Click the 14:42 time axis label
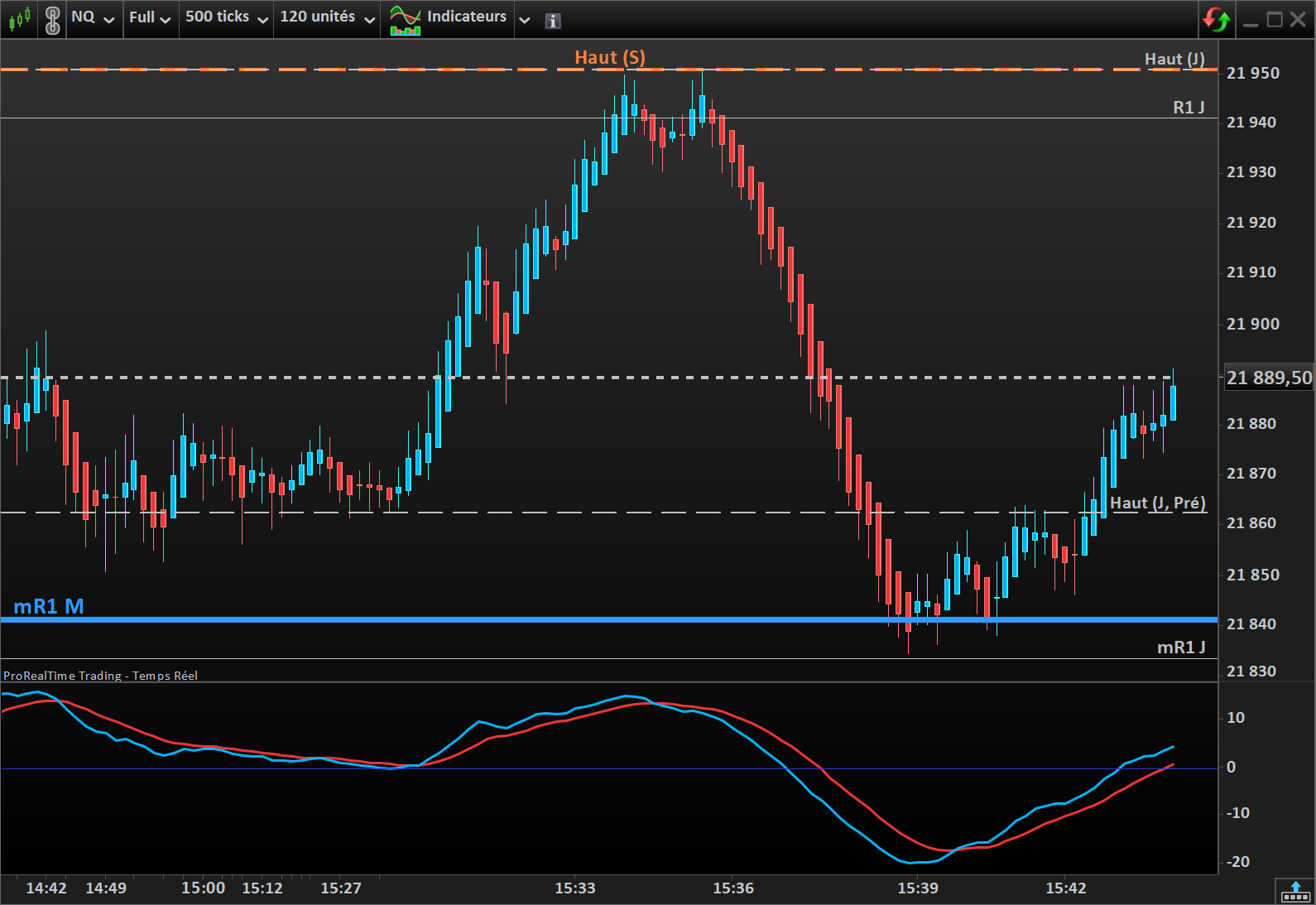Viewport: 1316px width, 905px height. (x=46, y=888)
